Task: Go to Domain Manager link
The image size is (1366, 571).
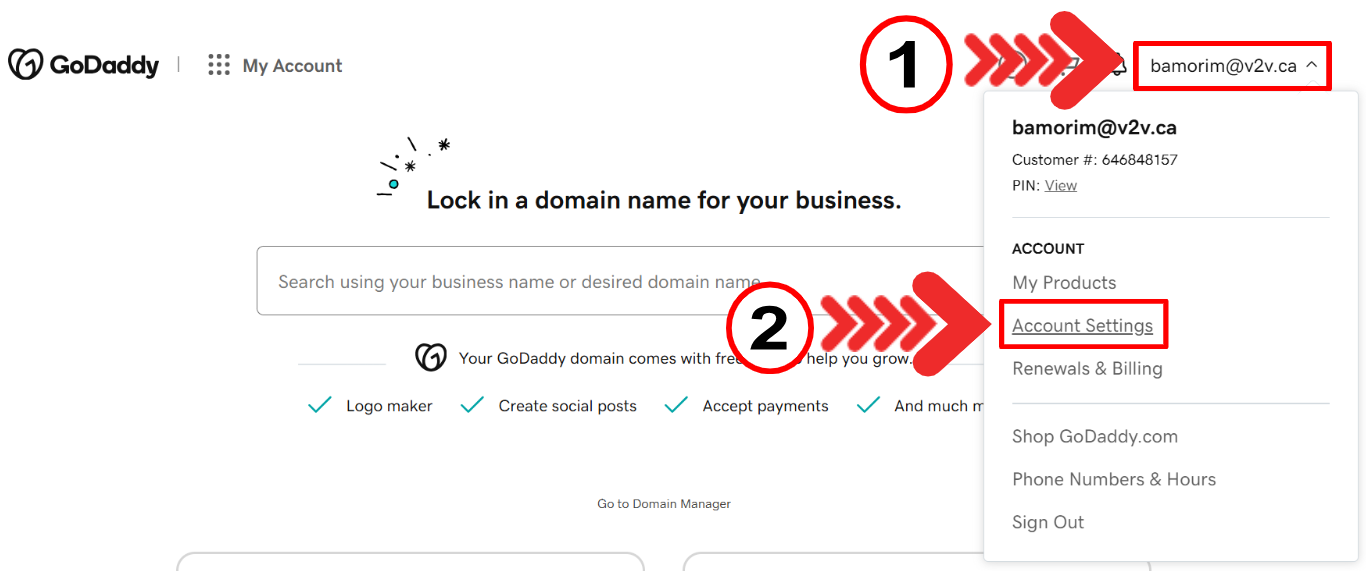Action: point(664,504)
